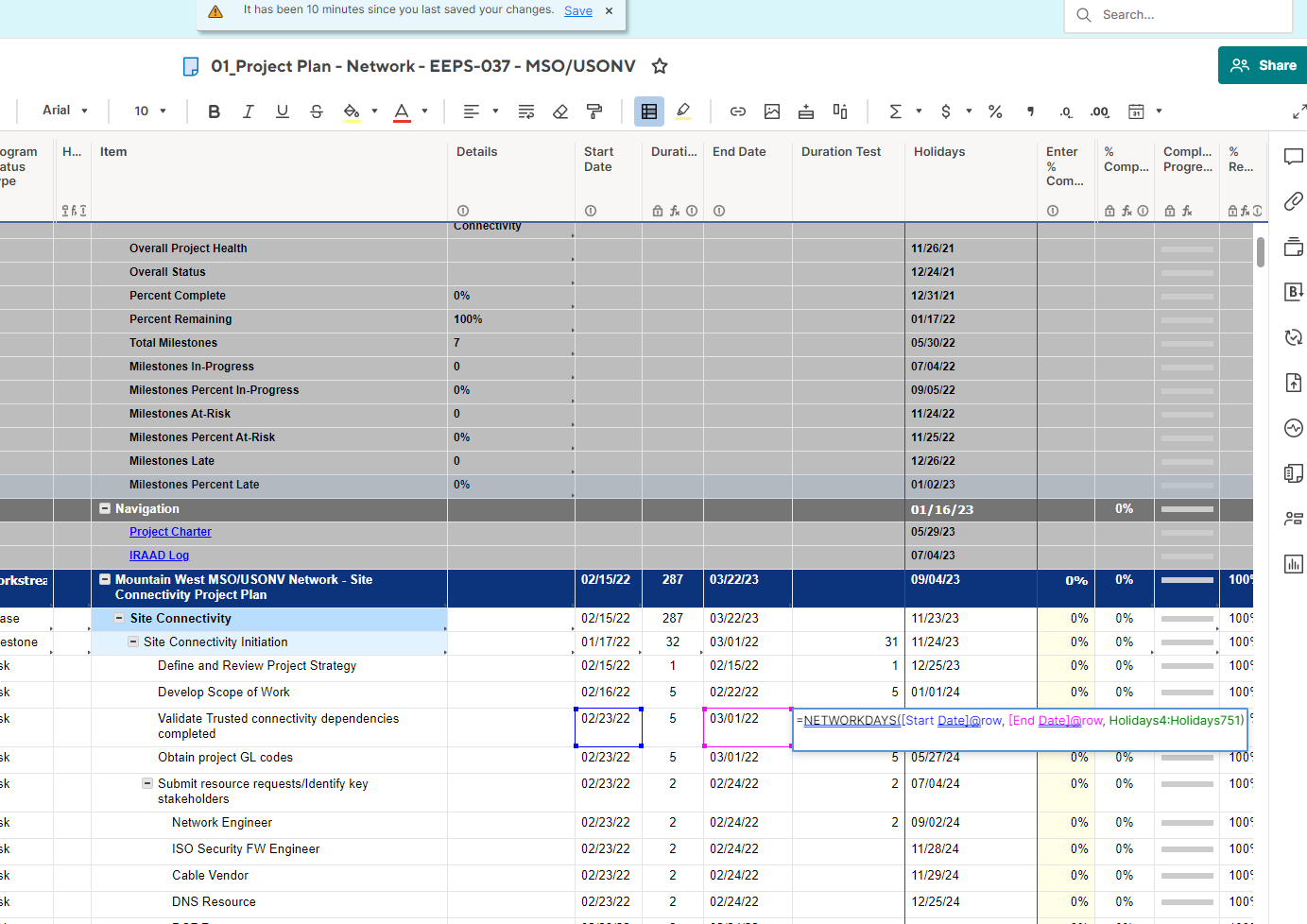
Task: Select the Item column header
Action: pos(269,180)
